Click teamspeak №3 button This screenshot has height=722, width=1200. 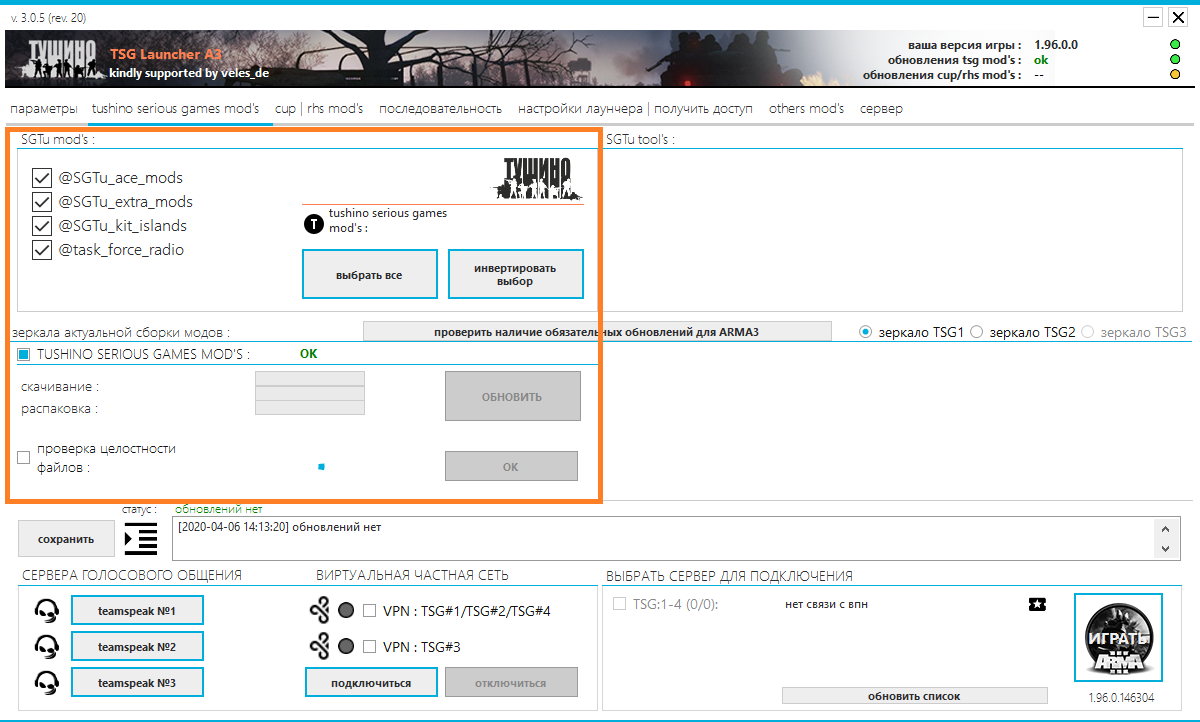coord(137,683)
